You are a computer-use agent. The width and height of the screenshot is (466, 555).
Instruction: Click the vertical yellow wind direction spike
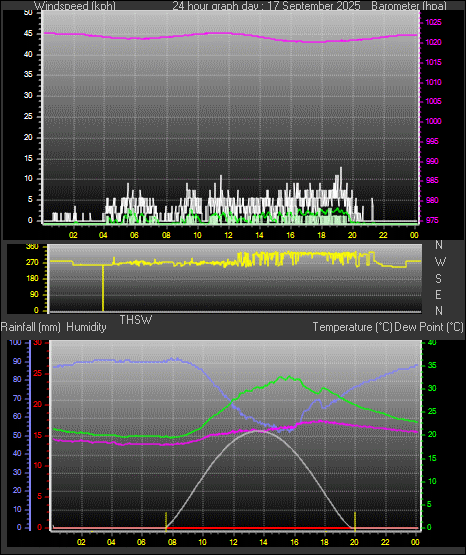coord(103,288)
